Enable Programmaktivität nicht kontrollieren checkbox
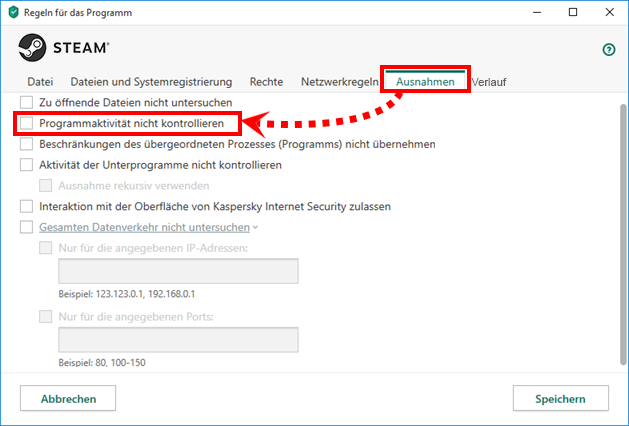 (x=26, y=123)
